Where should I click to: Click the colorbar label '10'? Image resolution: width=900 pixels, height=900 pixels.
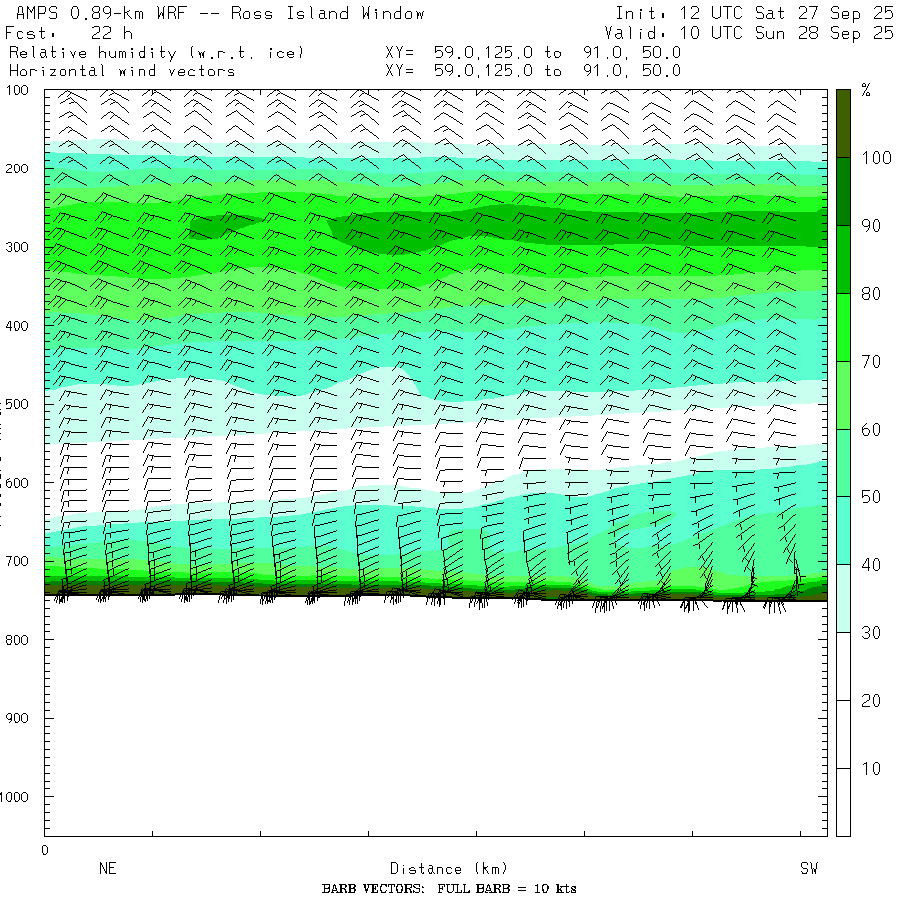tap(871, 768)
